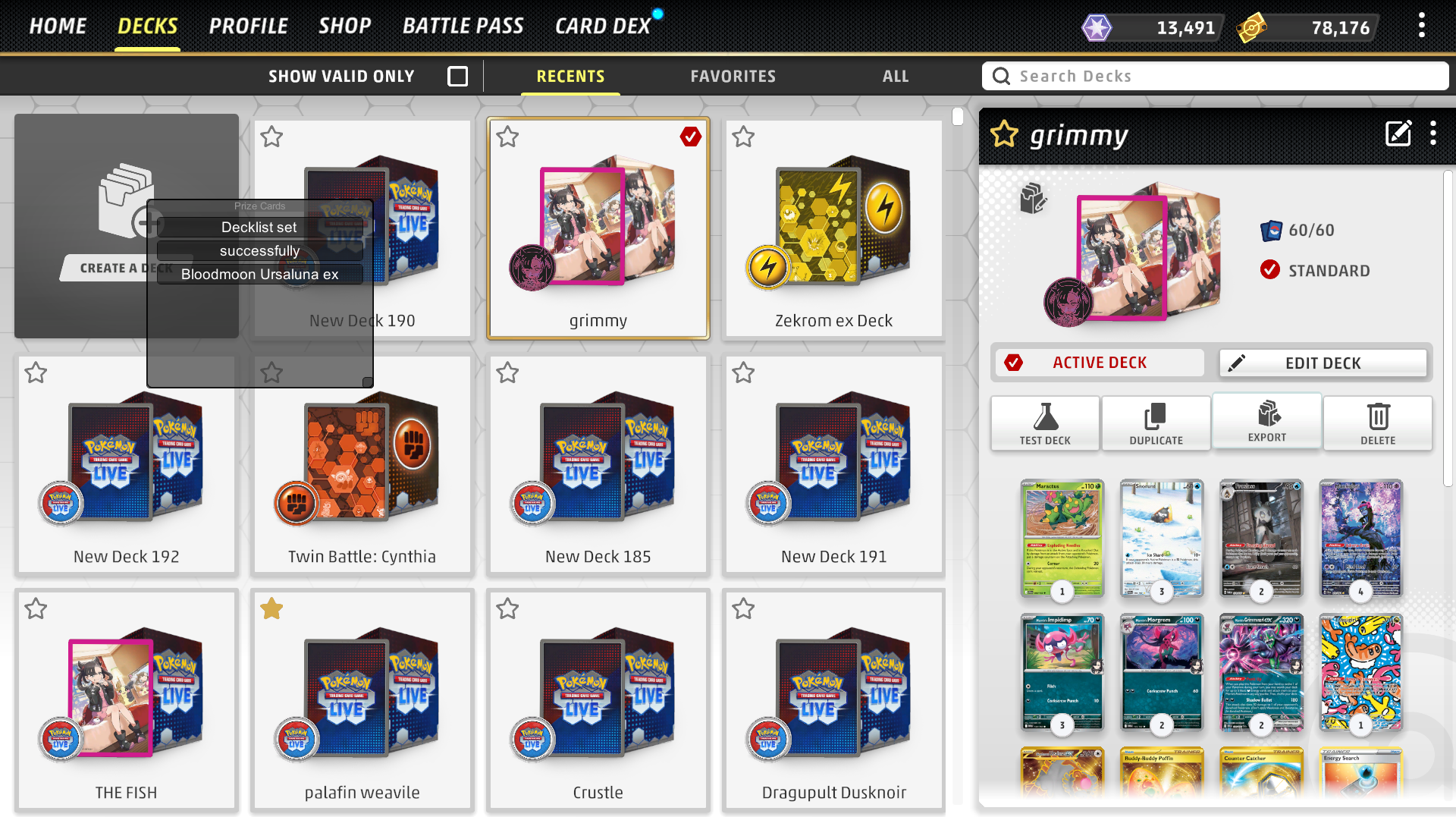This screenshot has width=1456, height=817.
Task: Click the gold coins currency icon
Action: [1251, 28]
